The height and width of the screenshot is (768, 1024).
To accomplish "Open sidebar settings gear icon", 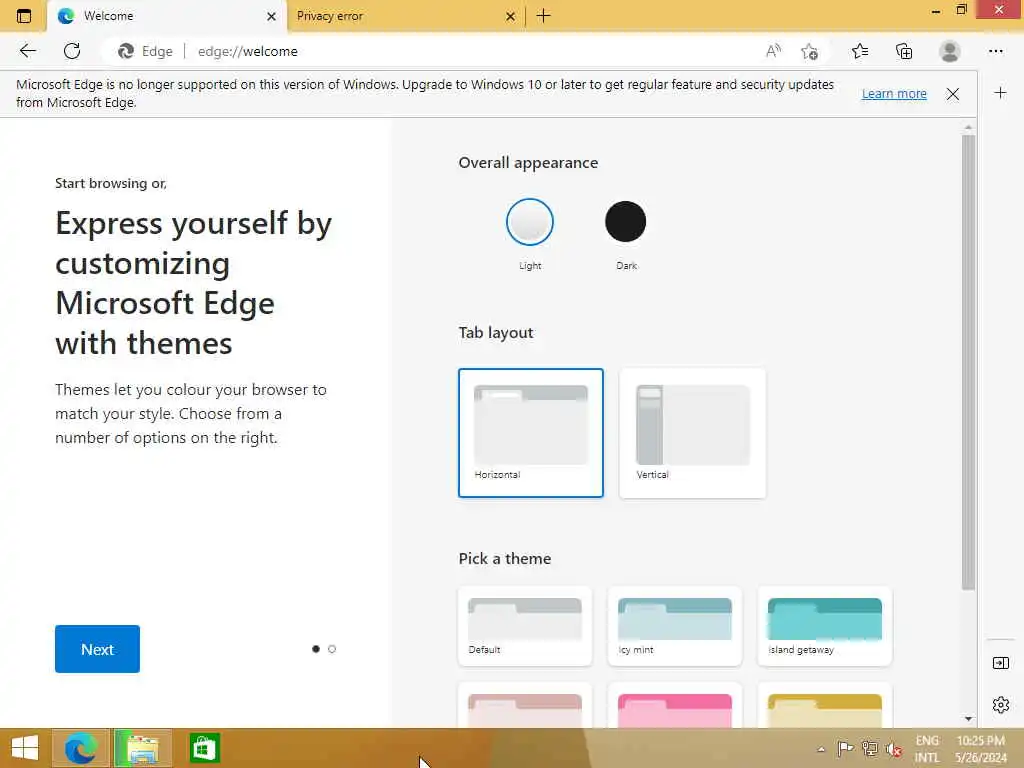I will point(1000,705).
